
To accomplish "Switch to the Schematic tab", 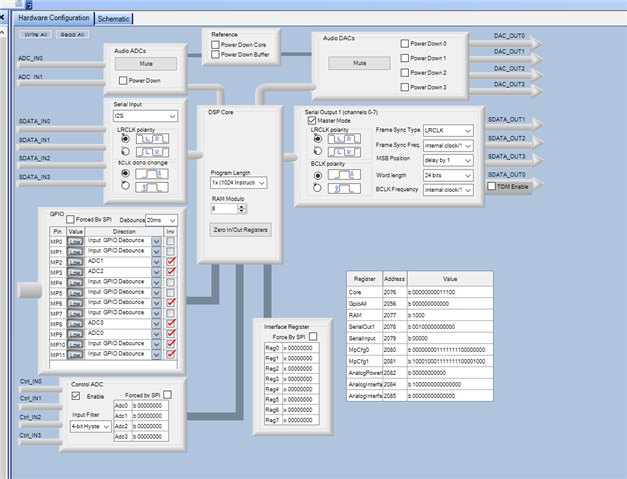I will (x=114, y=19).
